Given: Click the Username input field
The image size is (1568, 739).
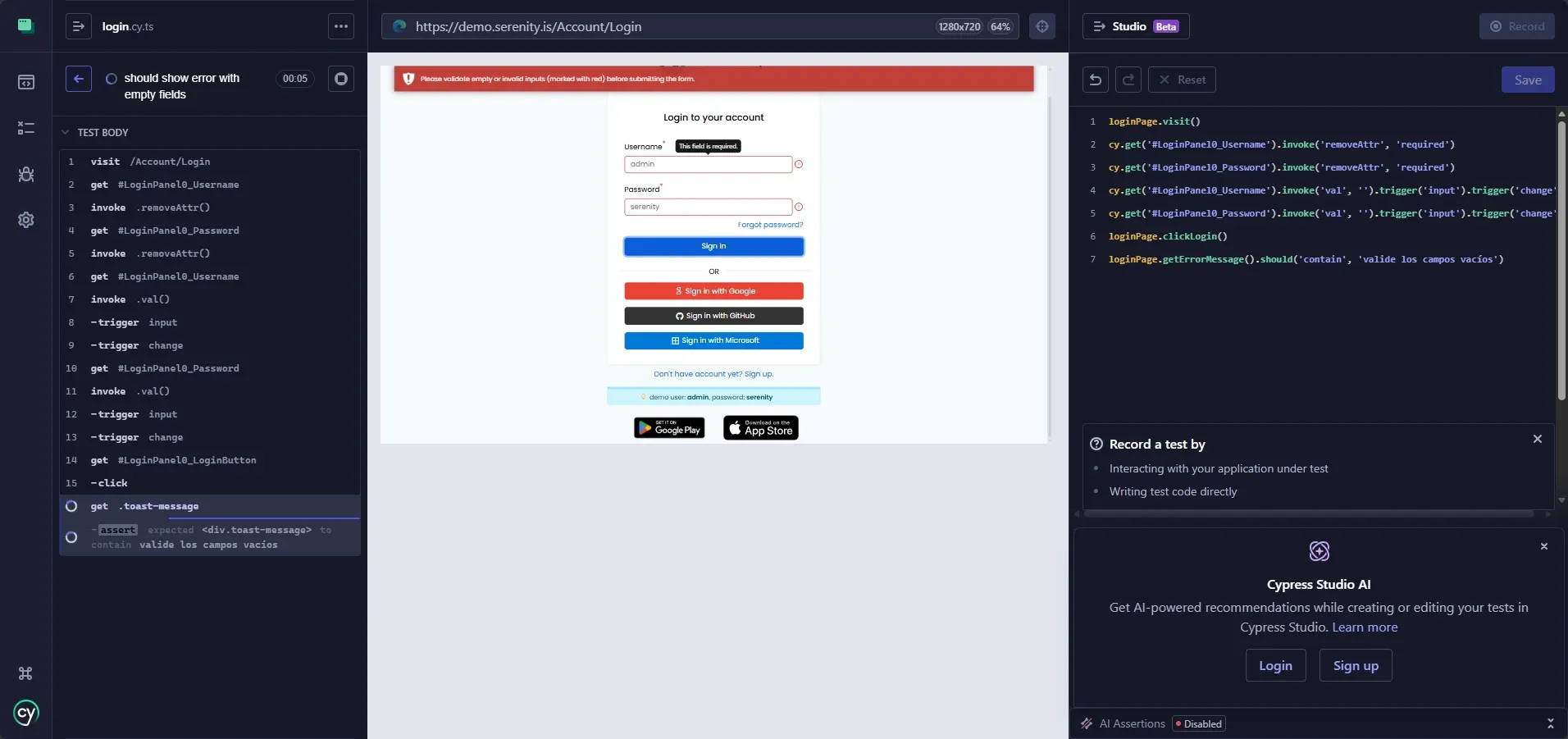Looking at the screenshot, I should [708, 164].
